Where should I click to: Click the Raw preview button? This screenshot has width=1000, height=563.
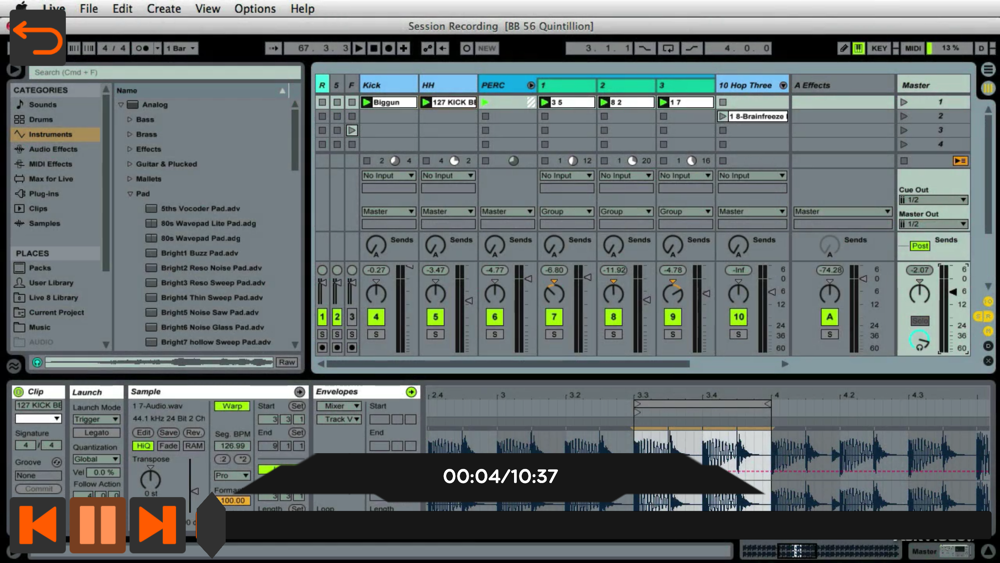coord(286,362)
